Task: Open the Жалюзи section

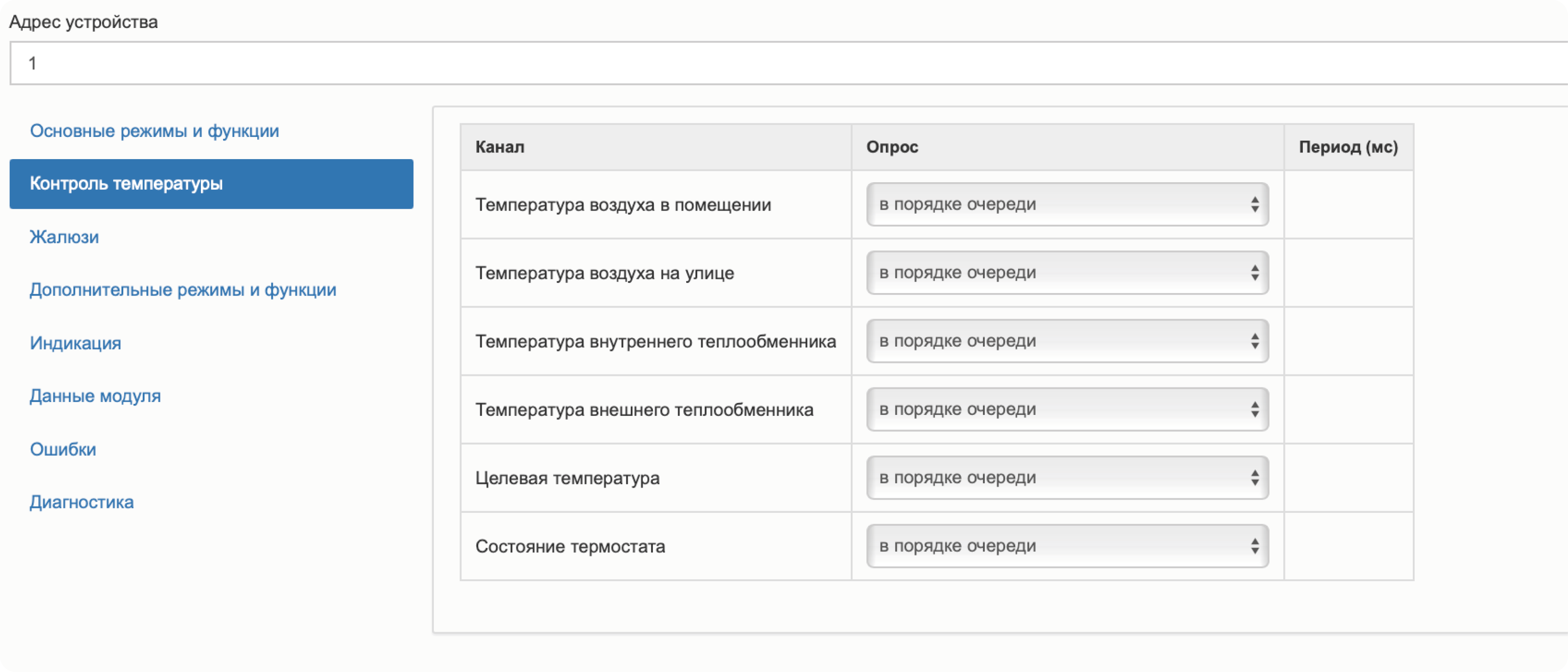Action: click(x=64, y=237)
